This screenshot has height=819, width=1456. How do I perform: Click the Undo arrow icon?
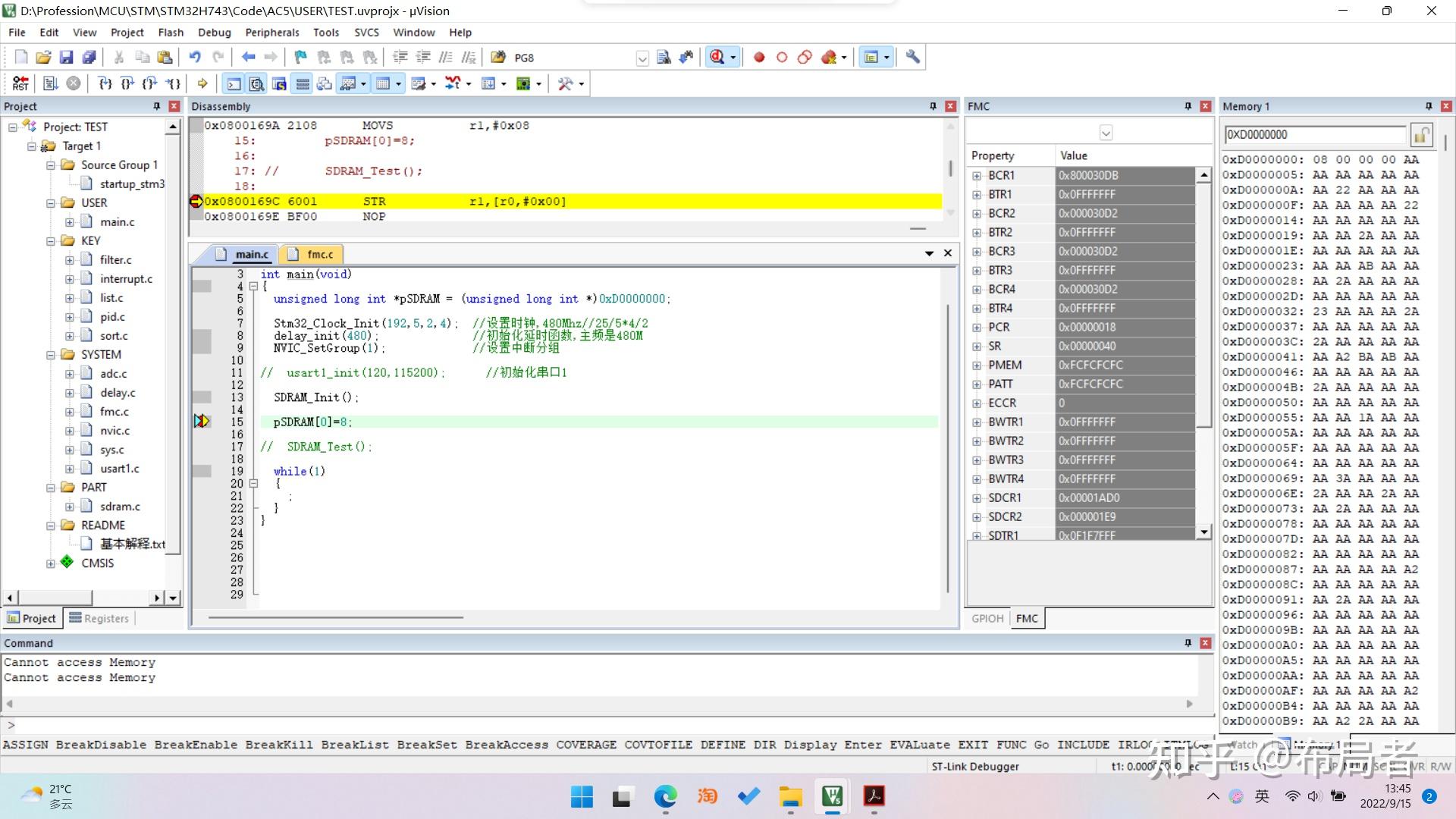pyautogui.click(x=195, y=57)
